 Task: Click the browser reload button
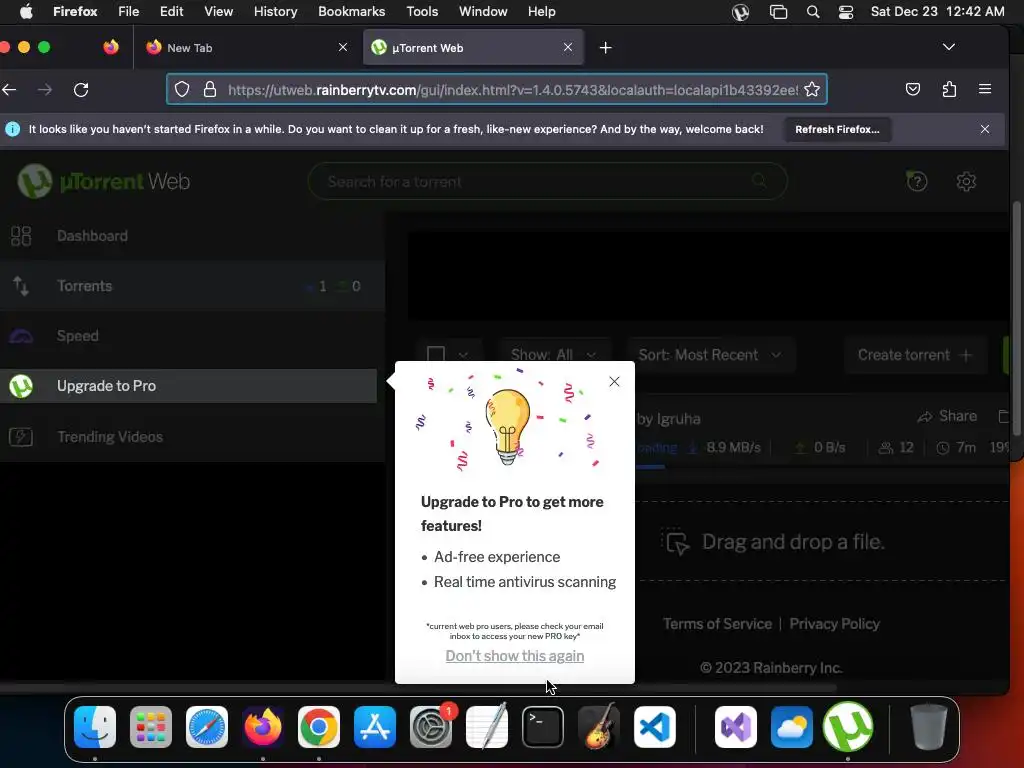pos(81,89)
